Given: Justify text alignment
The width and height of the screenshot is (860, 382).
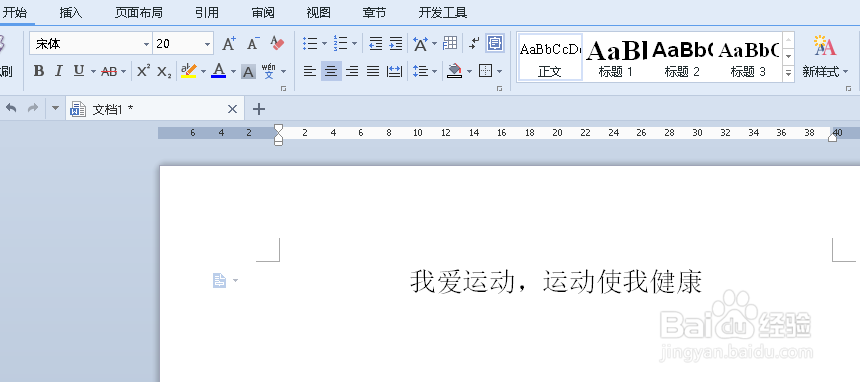Looking at the screenshot, I should pos(373,71).
